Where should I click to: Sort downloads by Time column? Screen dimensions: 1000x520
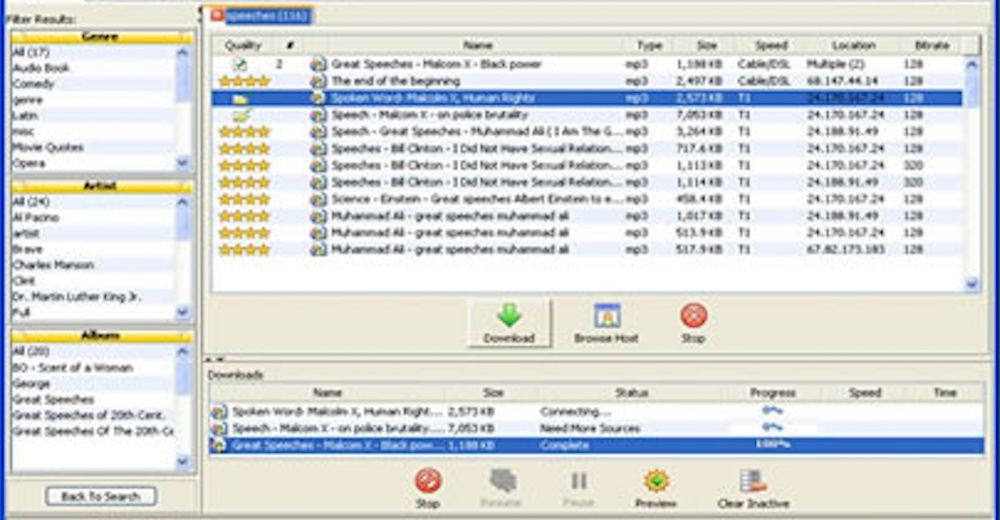945,393
